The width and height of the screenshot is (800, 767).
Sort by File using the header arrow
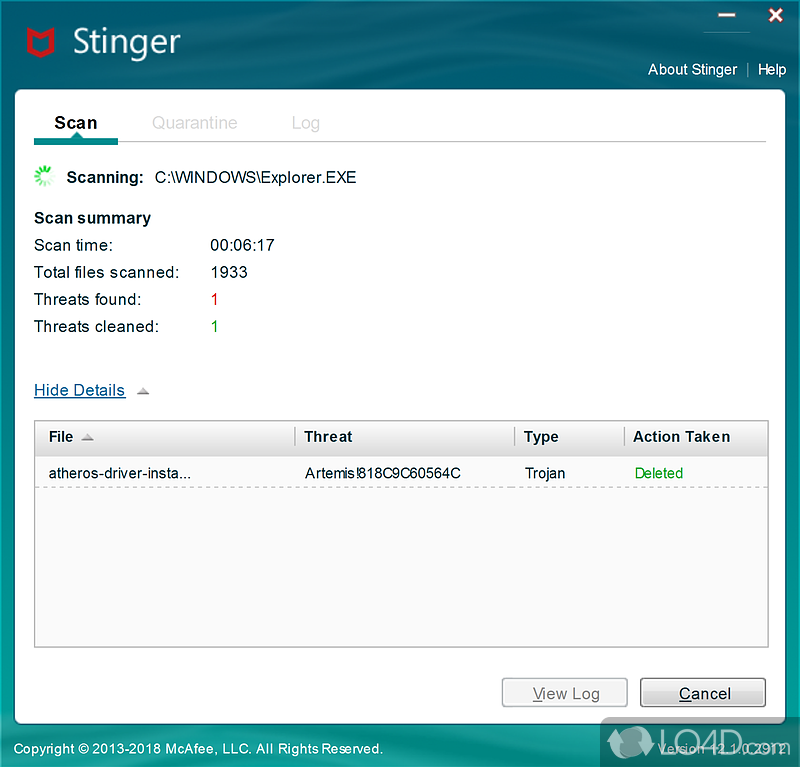[88, 437]
